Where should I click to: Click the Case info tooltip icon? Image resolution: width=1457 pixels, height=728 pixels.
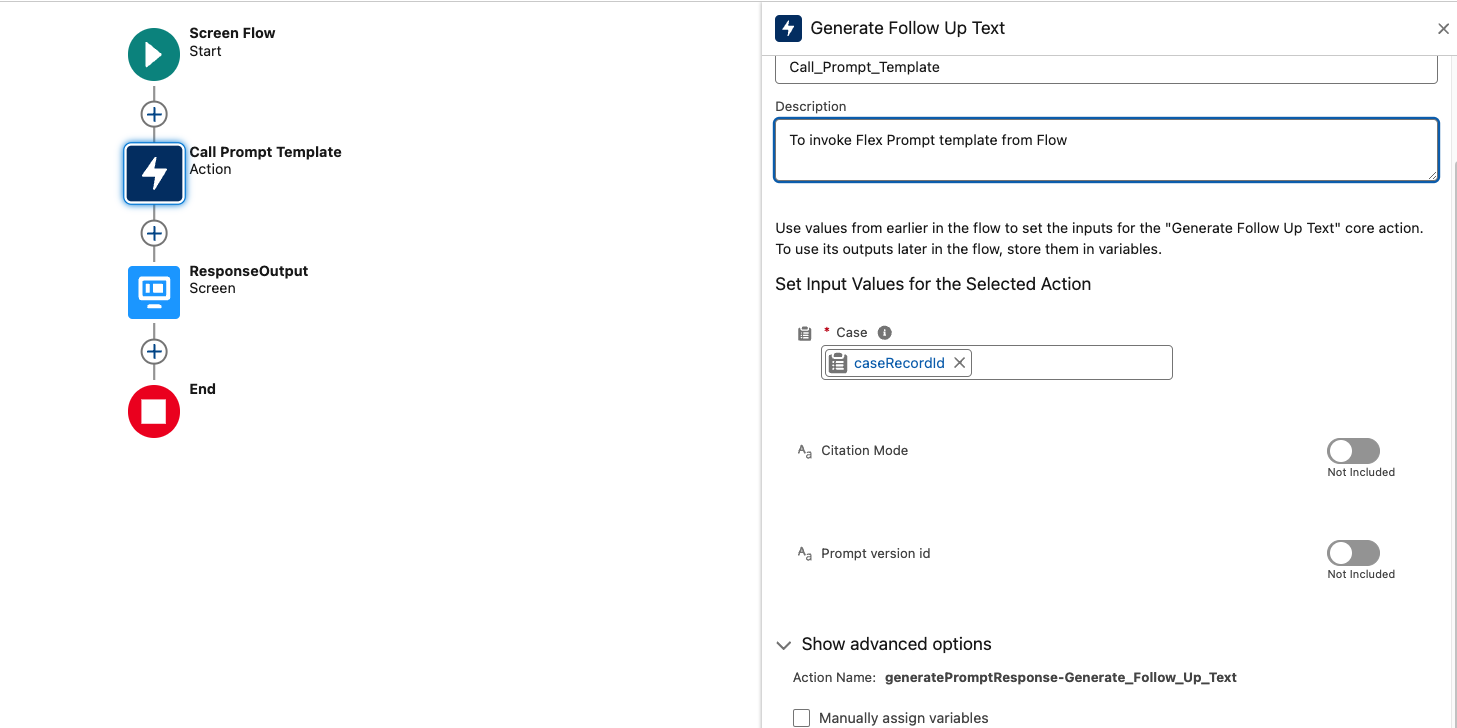(x=884, y=333)
